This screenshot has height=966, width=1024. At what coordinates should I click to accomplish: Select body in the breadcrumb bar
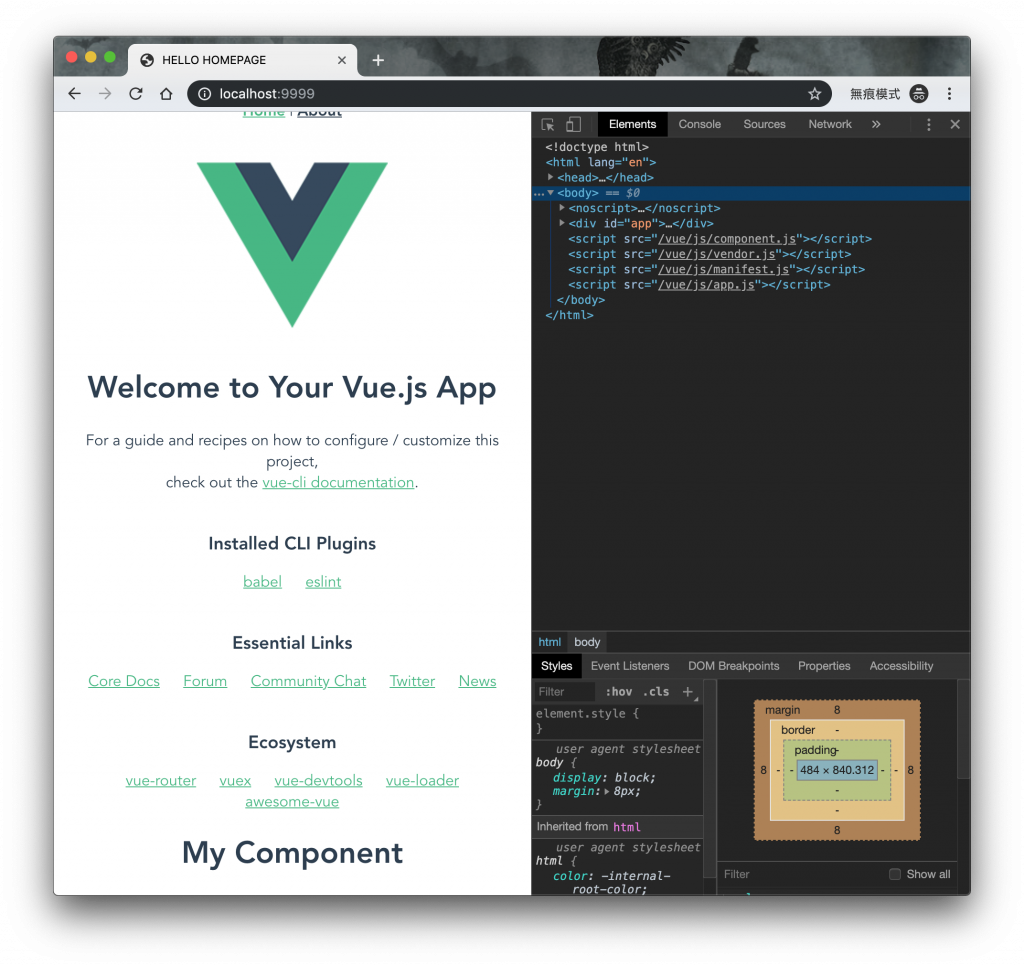586,642
